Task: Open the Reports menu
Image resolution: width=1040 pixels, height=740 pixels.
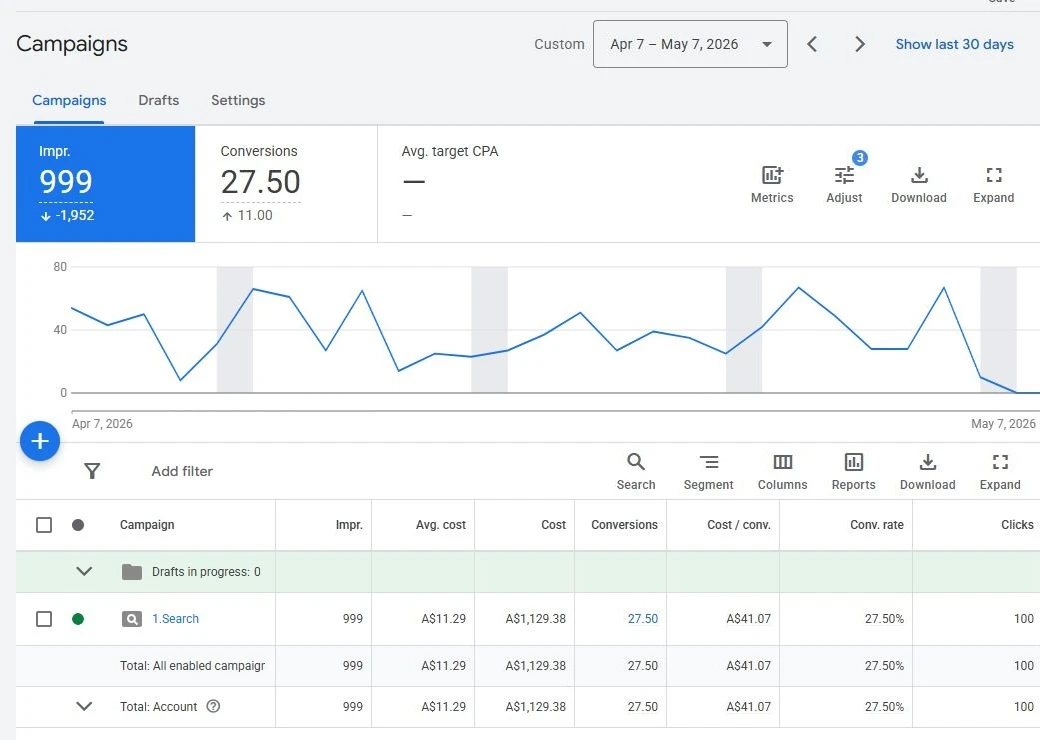Action: point(854,471)
